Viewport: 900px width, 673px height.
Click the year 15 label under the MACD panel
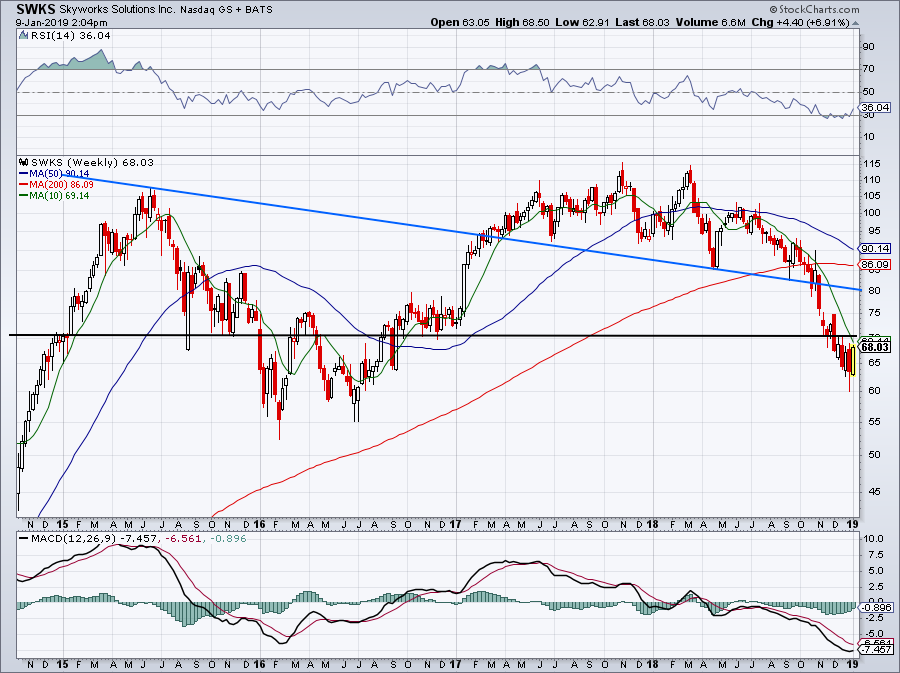click(x=63, y=665)
